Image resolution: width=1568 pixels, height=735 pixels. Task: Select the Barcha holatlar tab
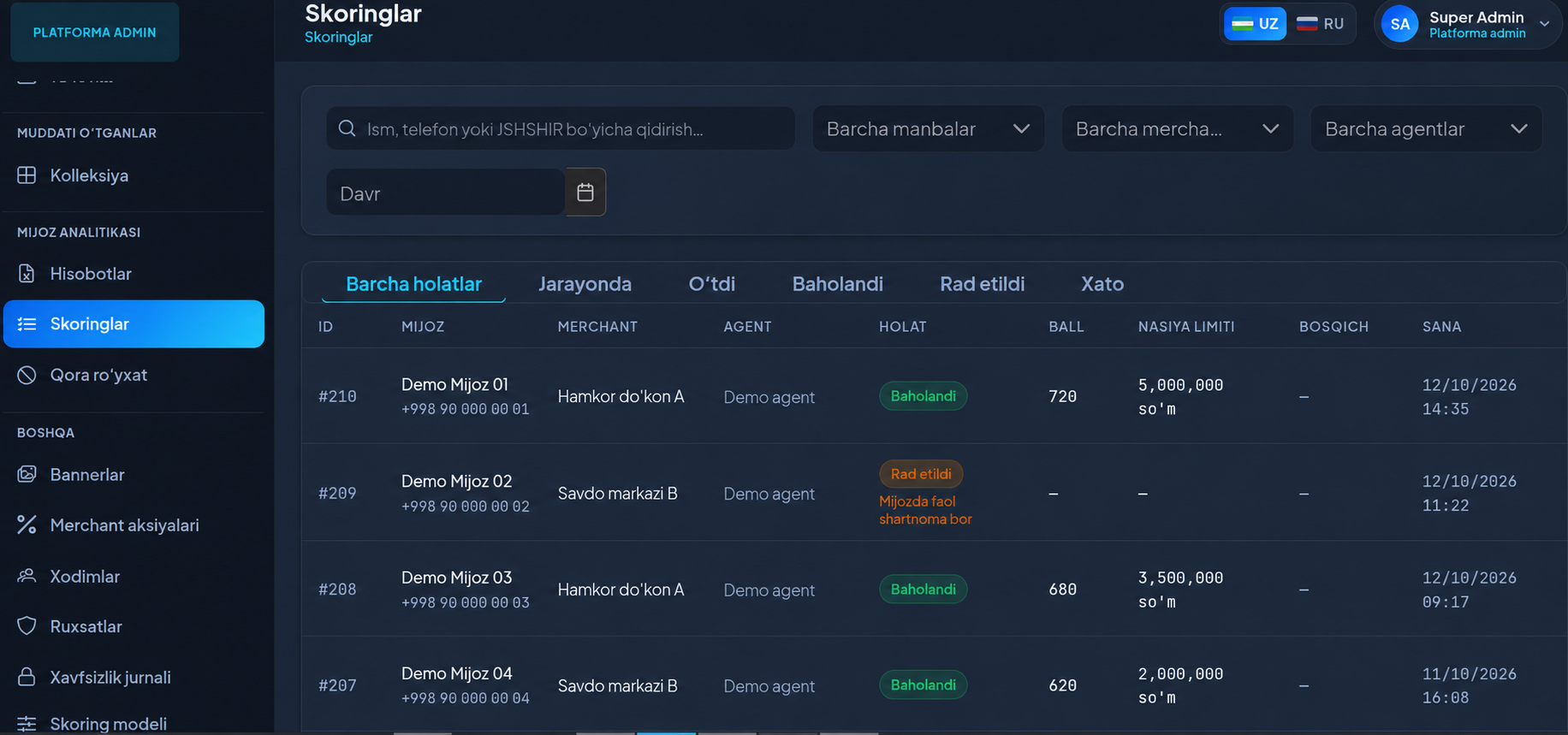413,284
